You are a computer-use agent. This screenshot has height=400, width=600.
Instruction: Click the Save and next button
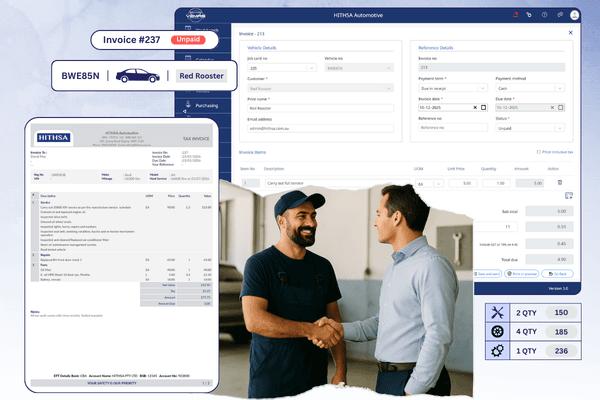tap(488, 274)
